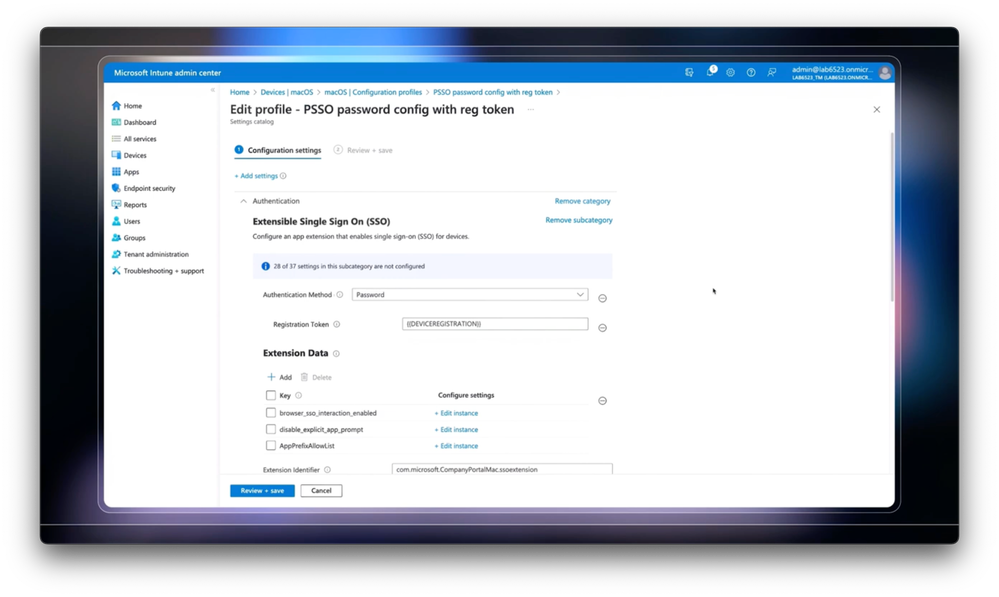Image resolution: width=999 pixels, height=597 pixels.
Task: Check disable_explicit_app_prompt checkbox
Action: 271,429
